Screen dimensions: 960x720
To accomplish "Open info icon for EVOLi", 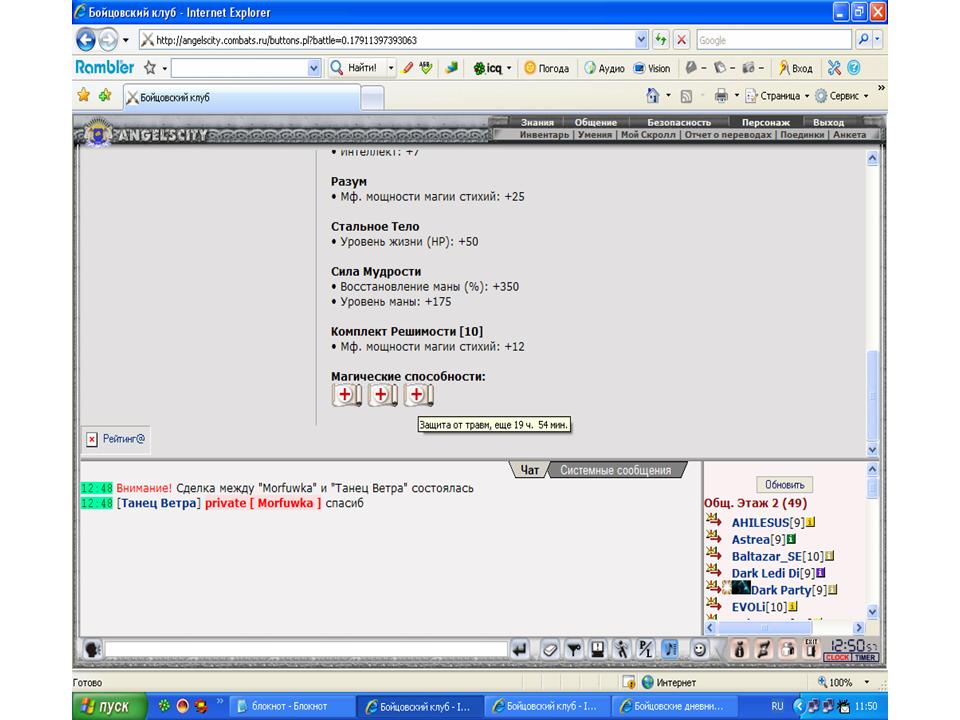I will [792, 607].
